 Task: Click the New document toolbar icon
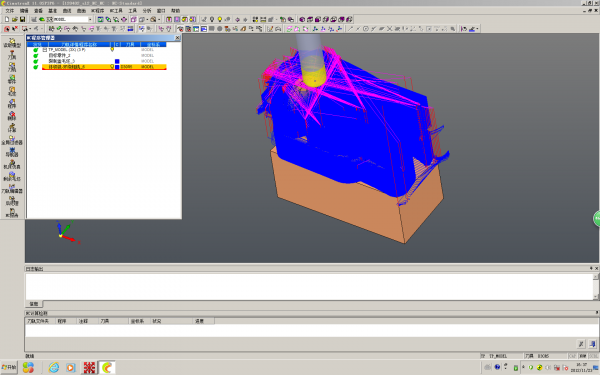click(x=7, y=19)
